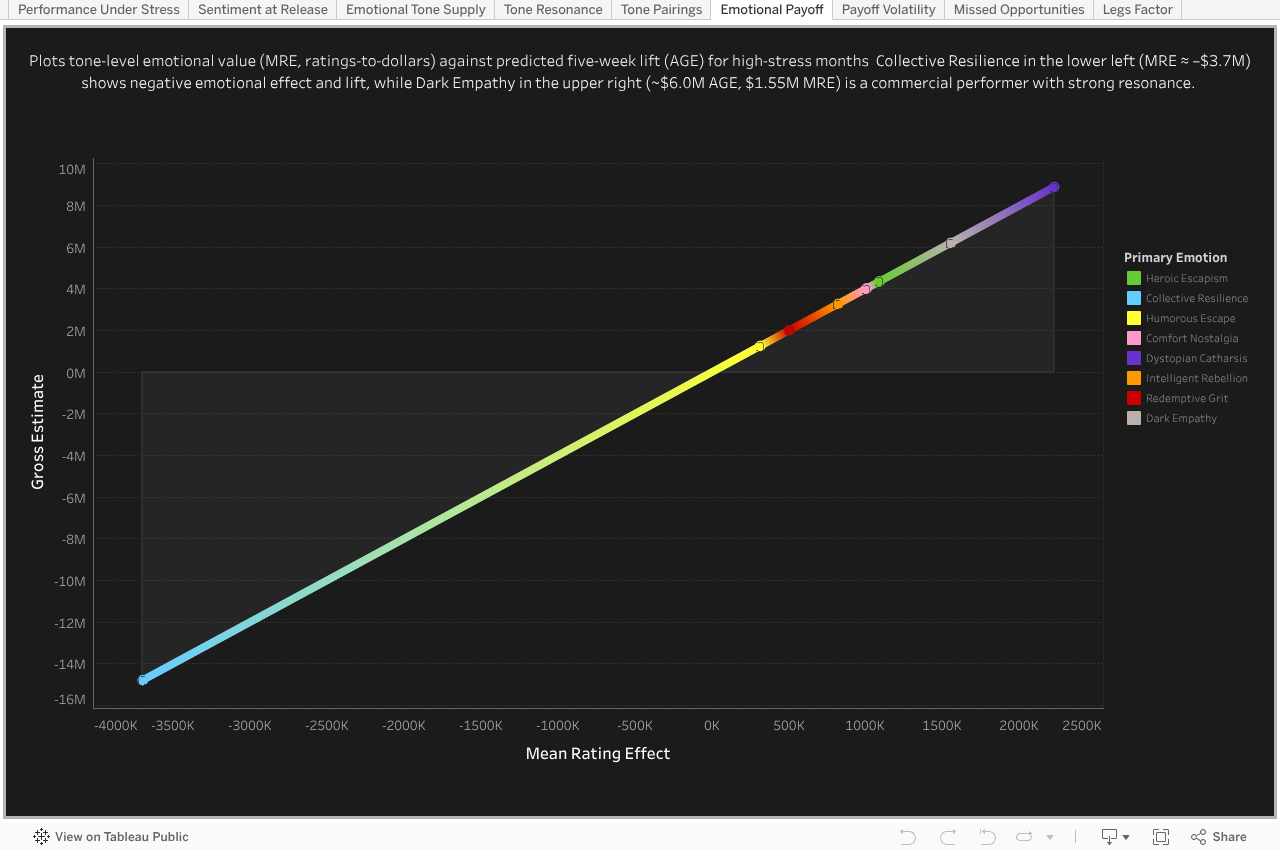Redo the last undone action
The height and width of the screenshot is (850, 1280).
[948, 837]
